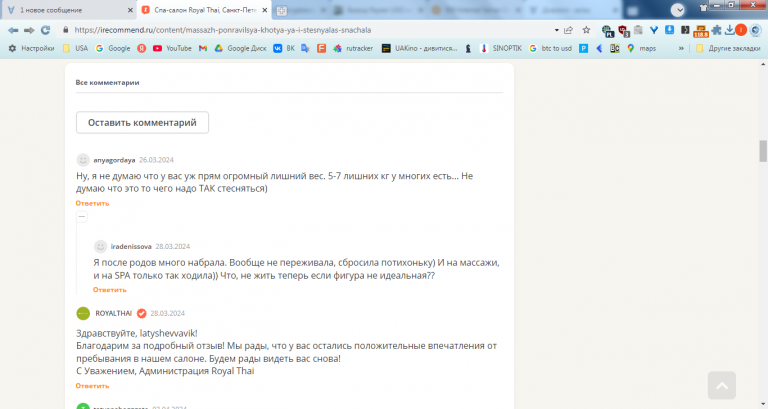Image resolution: width=768 pixels, height=409 pixels.
Task: Collapse the reply thread under anyagordaya
Action: 82,216
